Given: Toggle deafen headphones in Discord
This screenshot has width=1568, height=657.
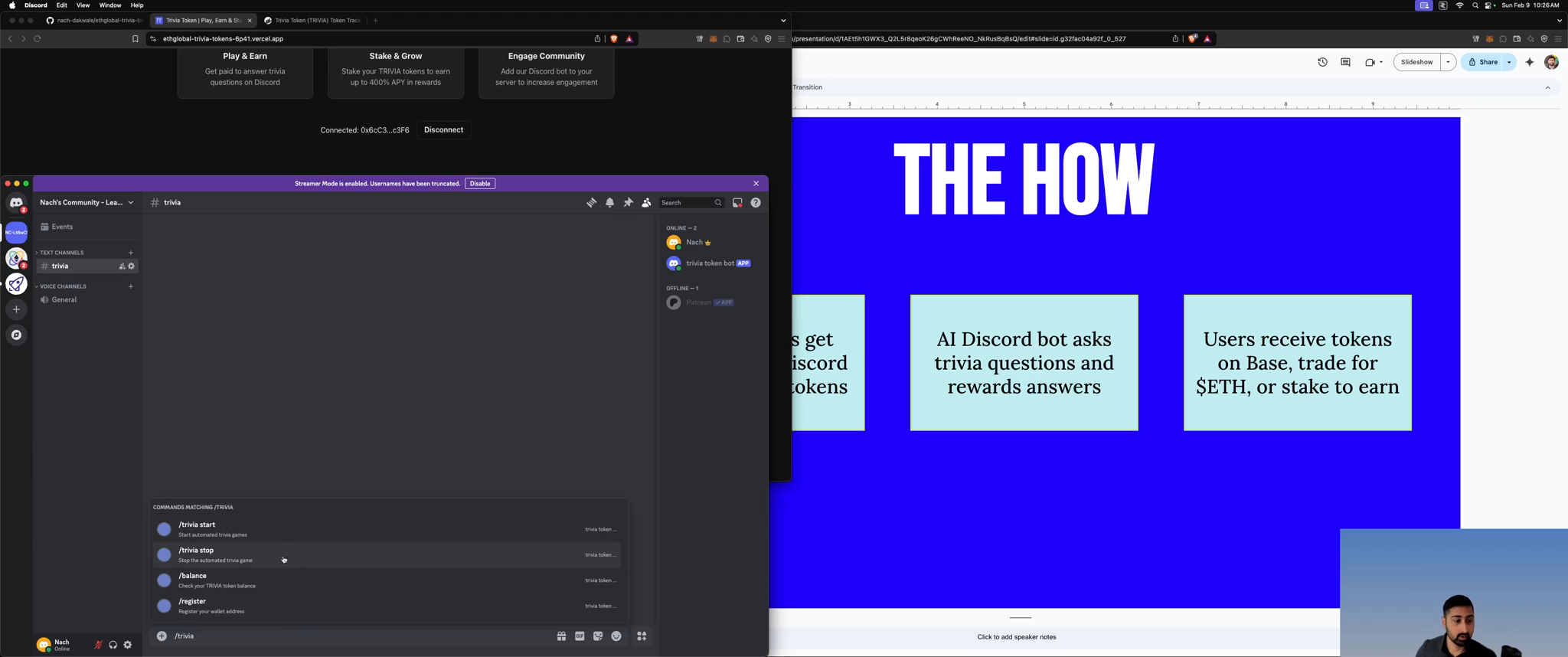Looking at the screenshot, I should click(x=113, y=645).
